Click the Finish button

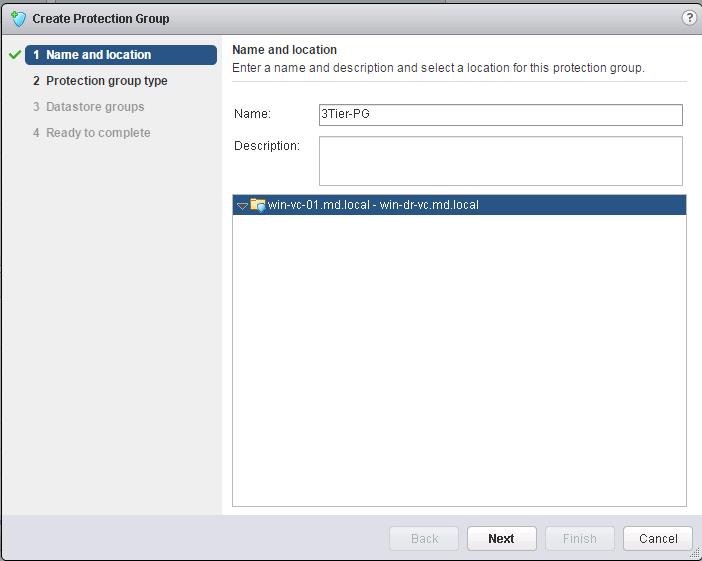click(580, 538)
